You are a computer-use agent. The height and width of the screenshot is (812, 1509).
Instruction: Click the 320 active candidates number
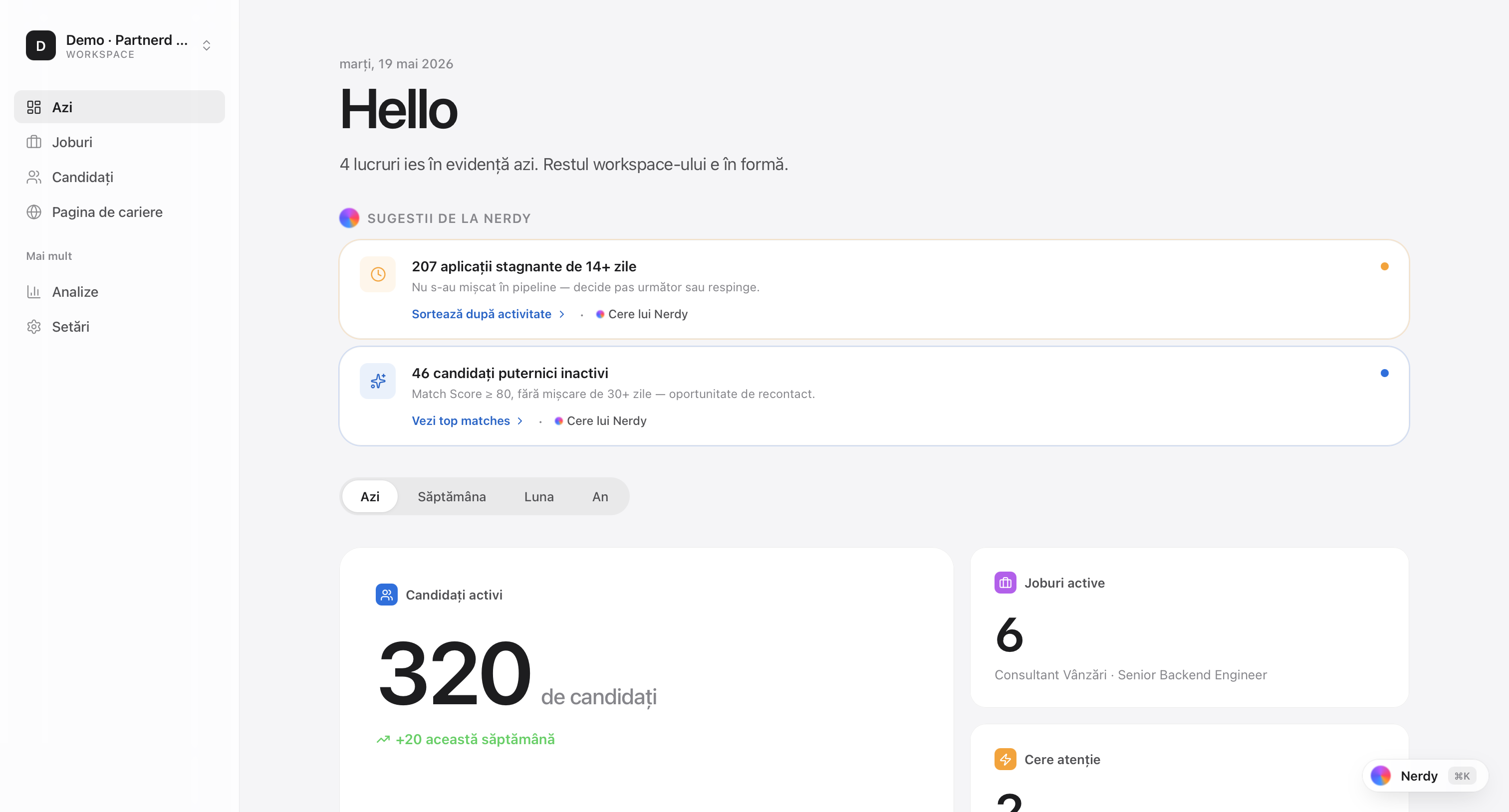(455, 673)
